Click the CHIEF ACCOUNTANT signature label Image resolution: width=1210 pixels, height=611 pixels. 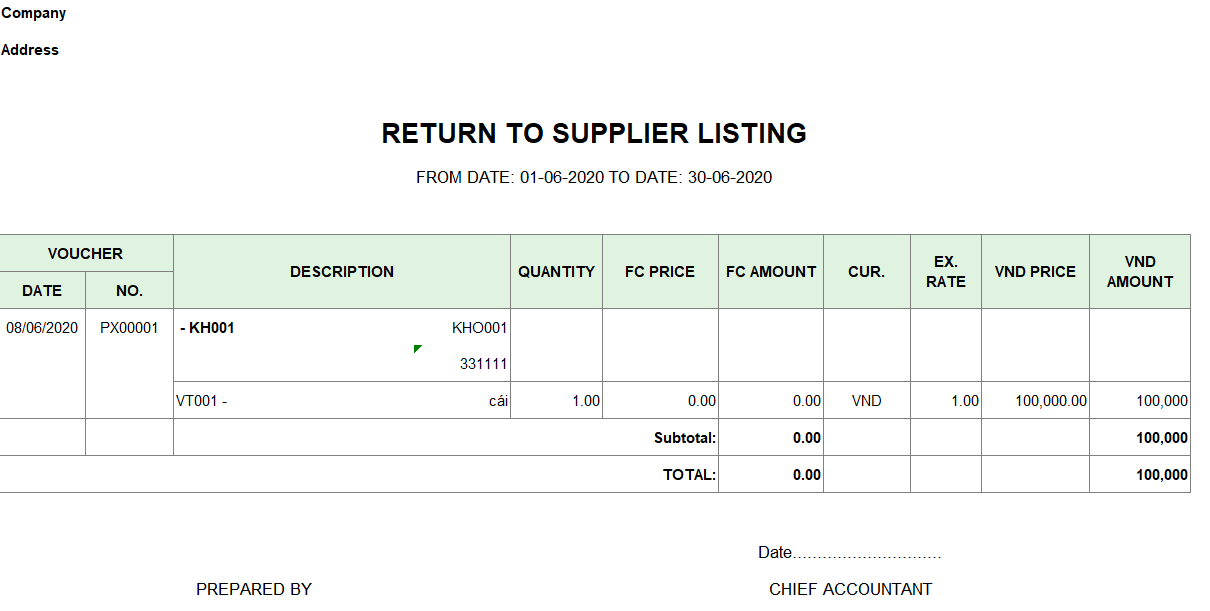(850, 590)
